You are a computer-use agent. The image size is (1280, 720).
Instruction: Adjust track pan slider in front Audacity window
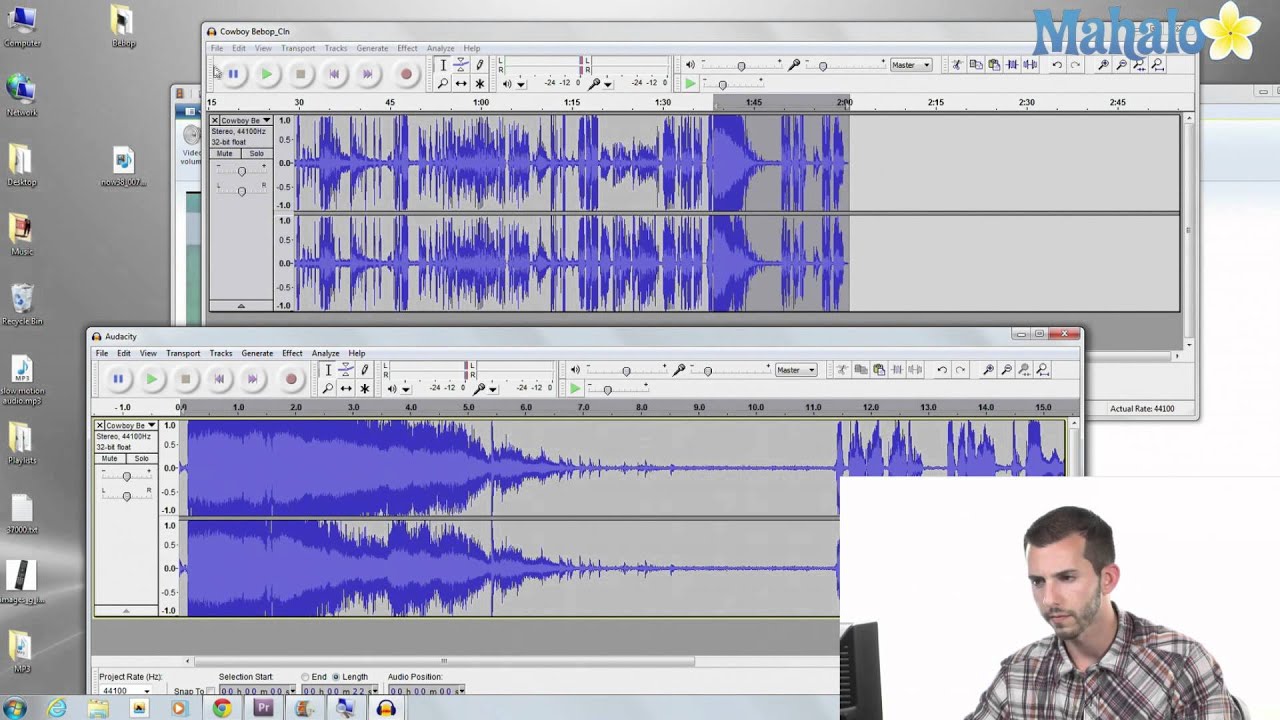click(126, 495)
